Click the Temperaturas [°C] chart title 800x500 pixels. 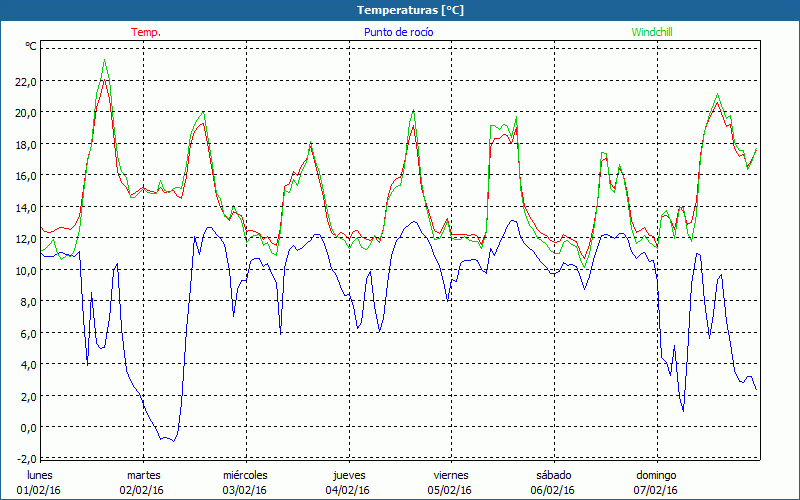point(411,10)
